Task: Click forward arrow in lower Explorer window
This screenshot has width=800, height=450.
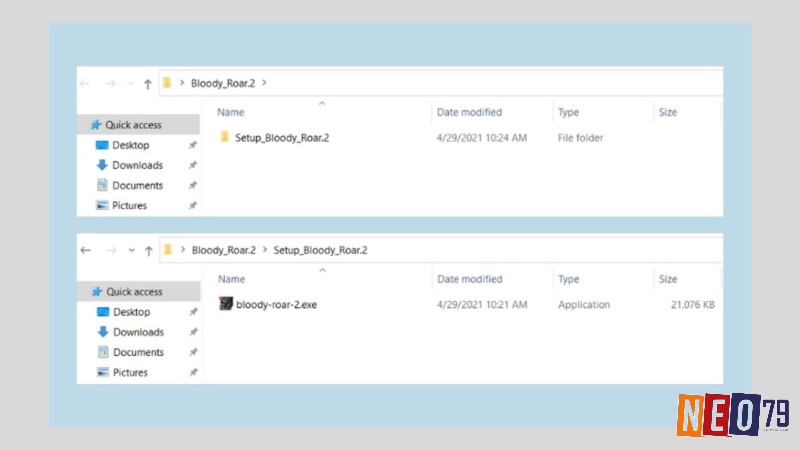Action: pyautogui.click(x=111, y=251)
